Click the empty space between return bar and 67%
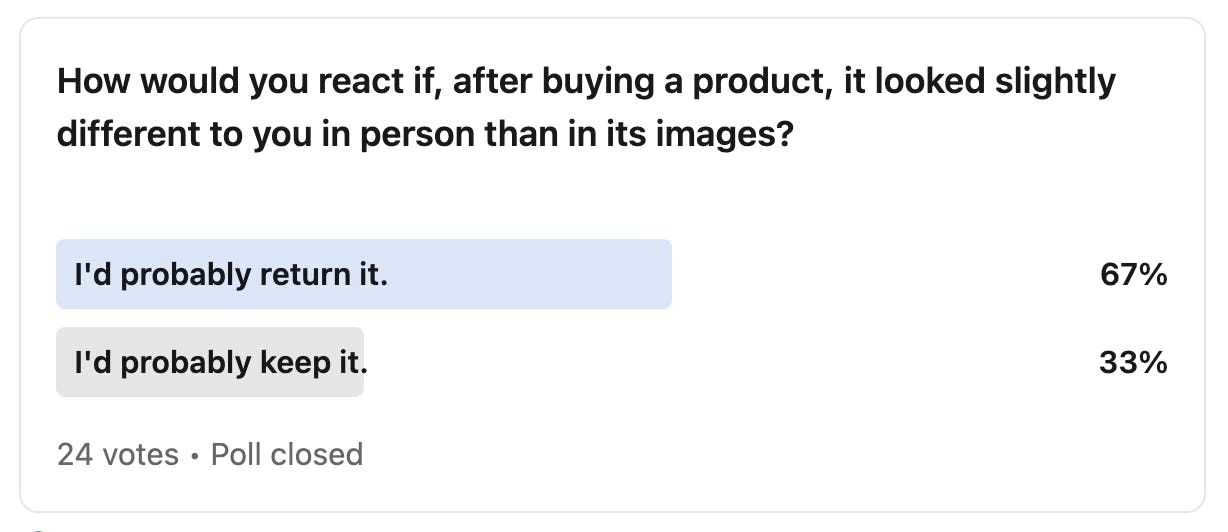The image size is (1228, 532). 880,275
